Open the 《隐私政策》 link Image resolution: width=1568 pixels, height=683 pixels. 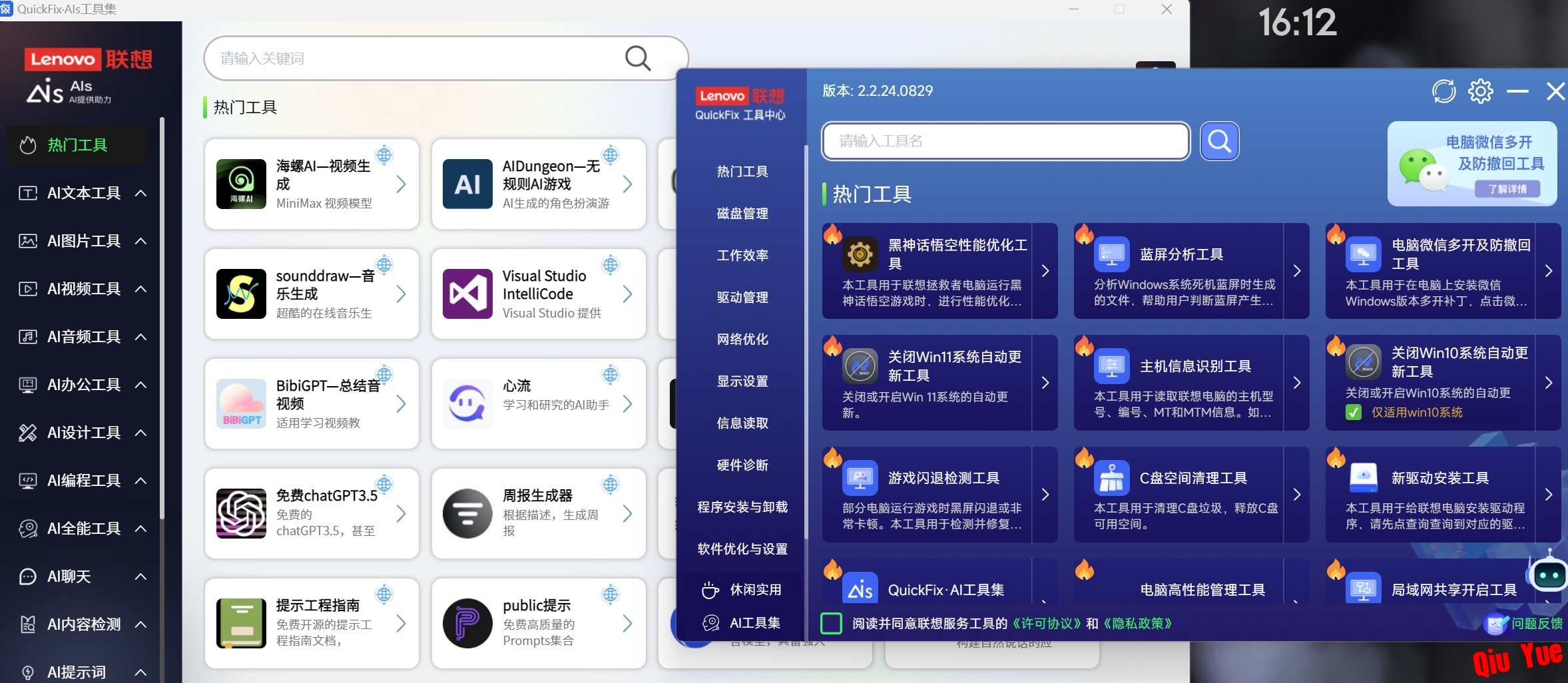click(1137, 623)
